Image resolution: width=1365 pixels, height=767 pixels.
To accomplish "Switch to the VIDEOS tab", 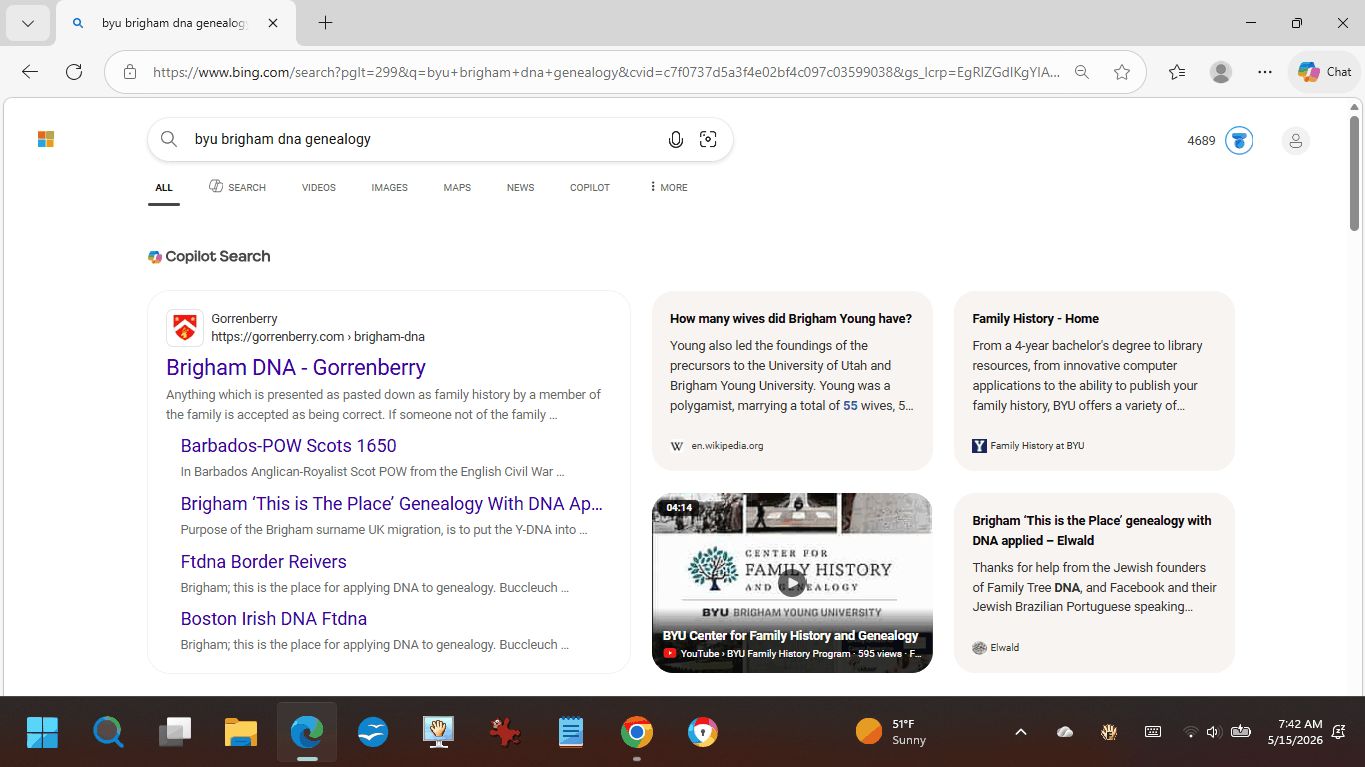I will coord(319,187).
